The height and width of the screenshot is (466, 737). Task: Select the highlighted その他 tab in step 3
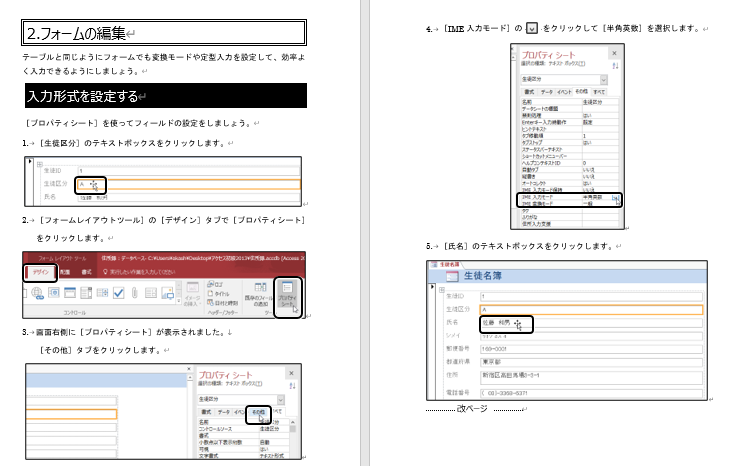tap(258, 411)
